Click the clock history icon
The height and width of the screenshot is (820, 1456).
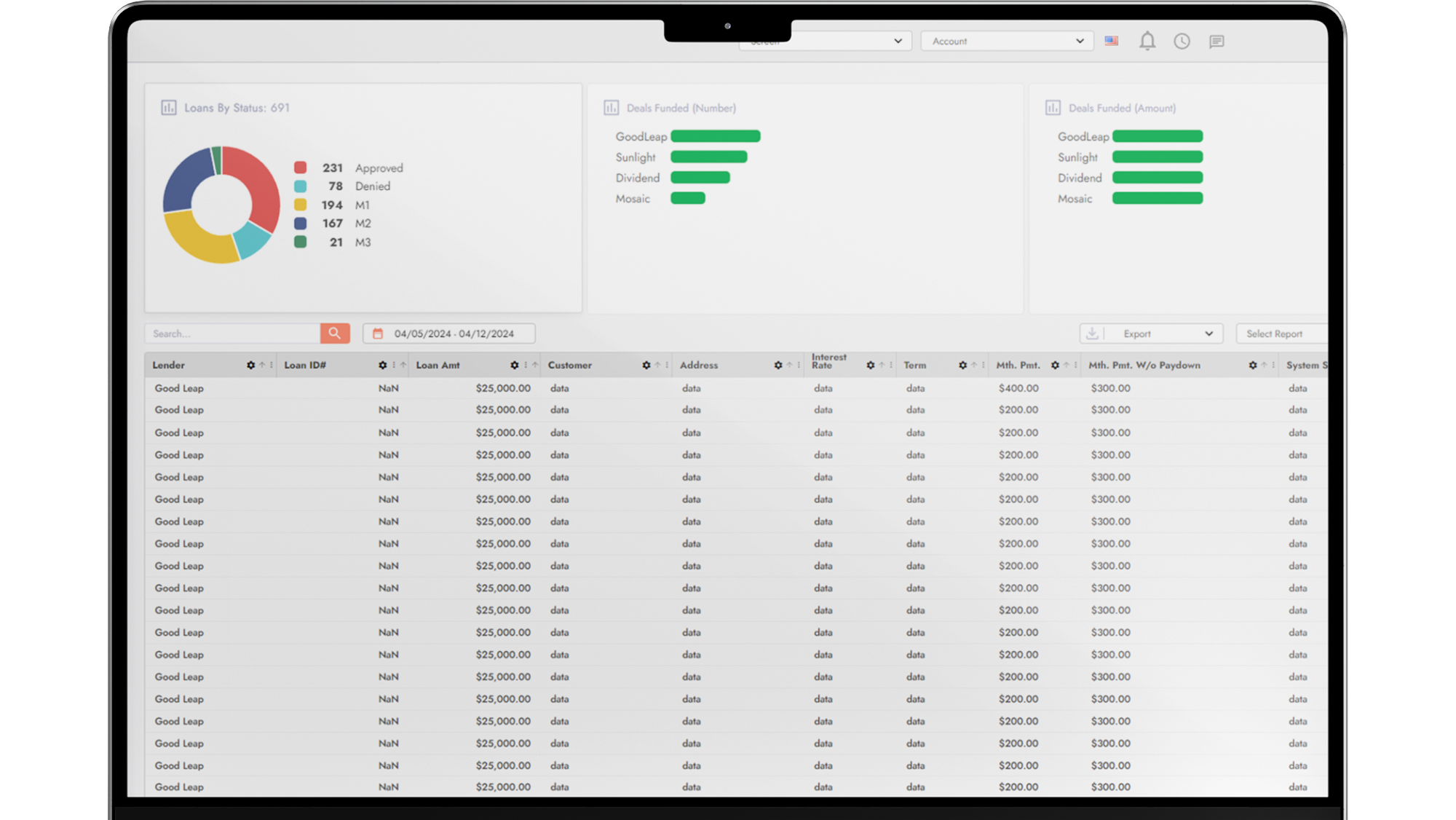(1182, 42)
